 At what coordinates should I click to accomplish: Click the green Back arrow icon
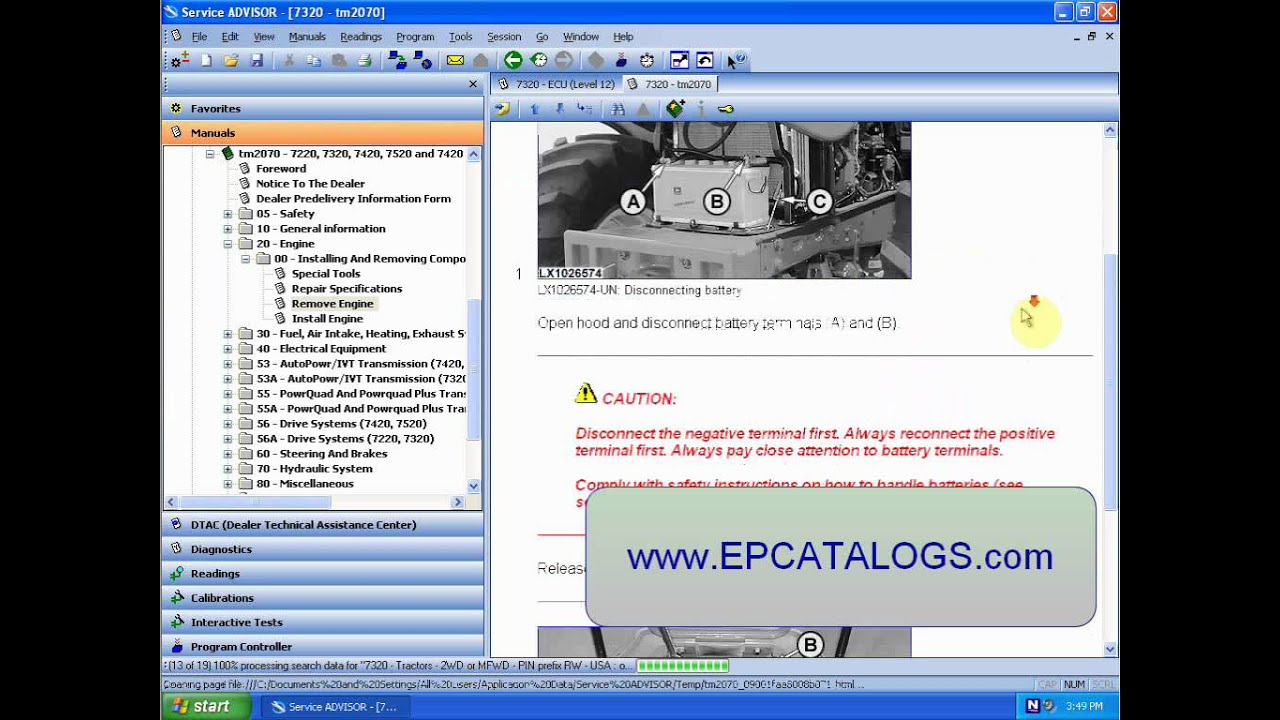pos(513,61)
